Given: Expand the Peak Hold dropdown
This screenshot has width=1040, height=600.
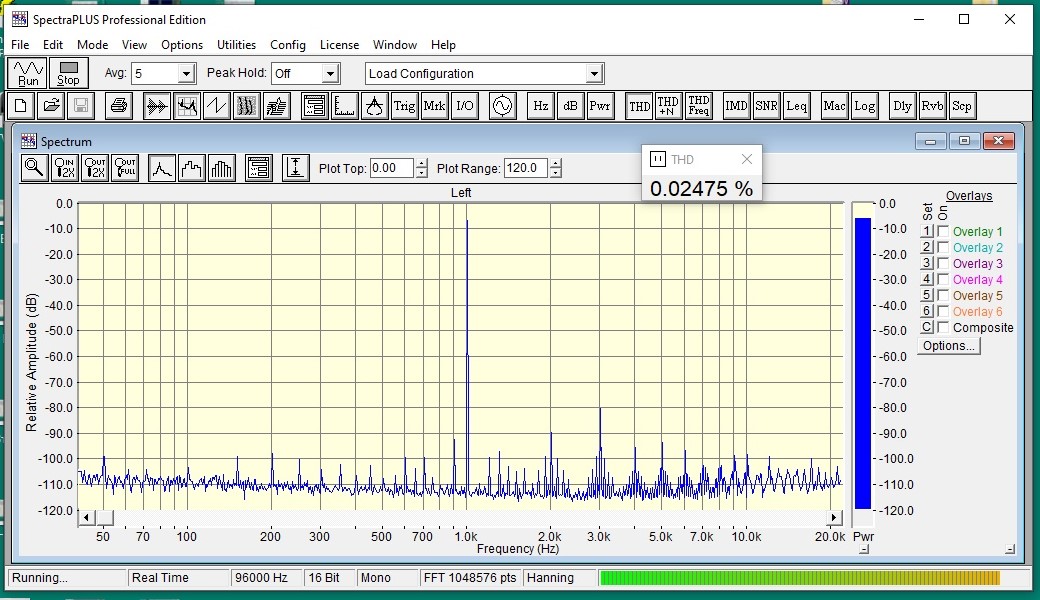Looking at the screenshot, I should click(330, 74).
